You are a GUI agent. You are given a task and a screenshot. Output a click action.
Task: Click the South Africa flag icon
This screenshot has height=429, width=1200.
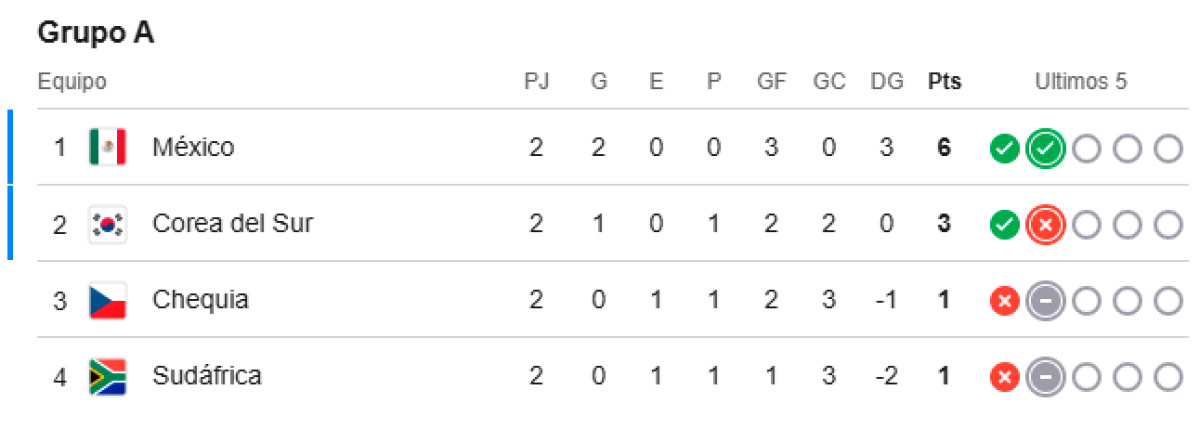(x=107, y=376)
